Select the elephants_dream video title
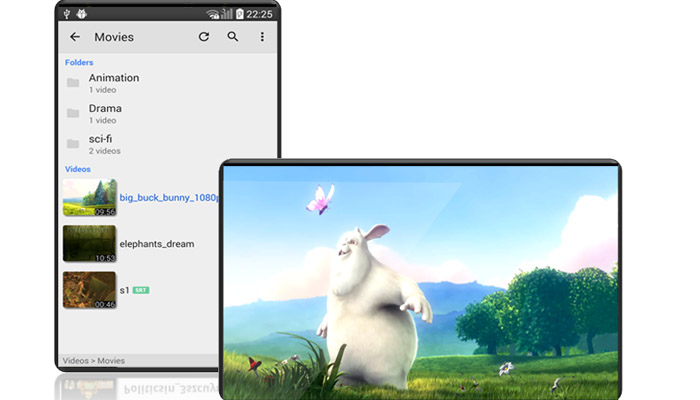 [157, 244]
